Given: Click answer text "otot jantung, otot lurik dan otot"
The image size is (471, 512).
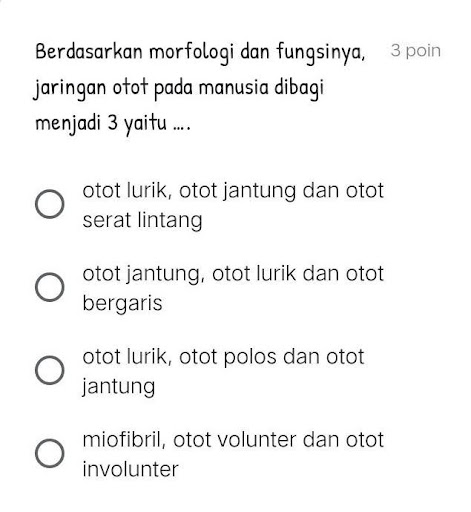Looking at the screenshot, I should [233, 274].
